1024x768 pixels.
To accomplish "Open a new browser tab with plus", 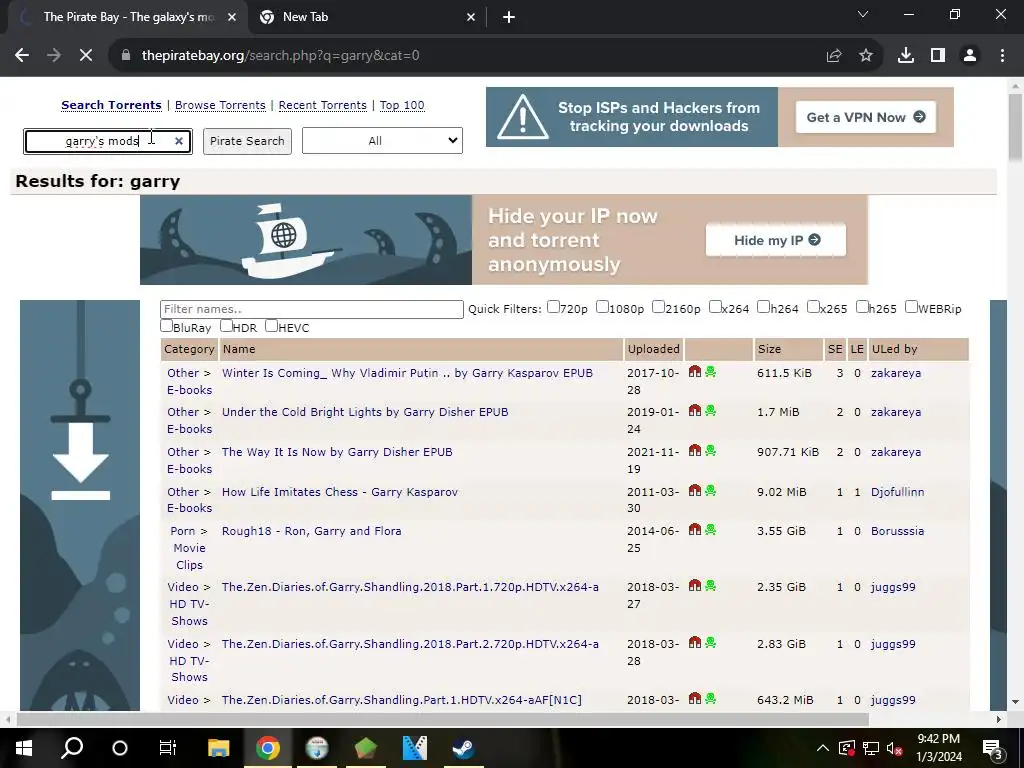I will [509, 17].
